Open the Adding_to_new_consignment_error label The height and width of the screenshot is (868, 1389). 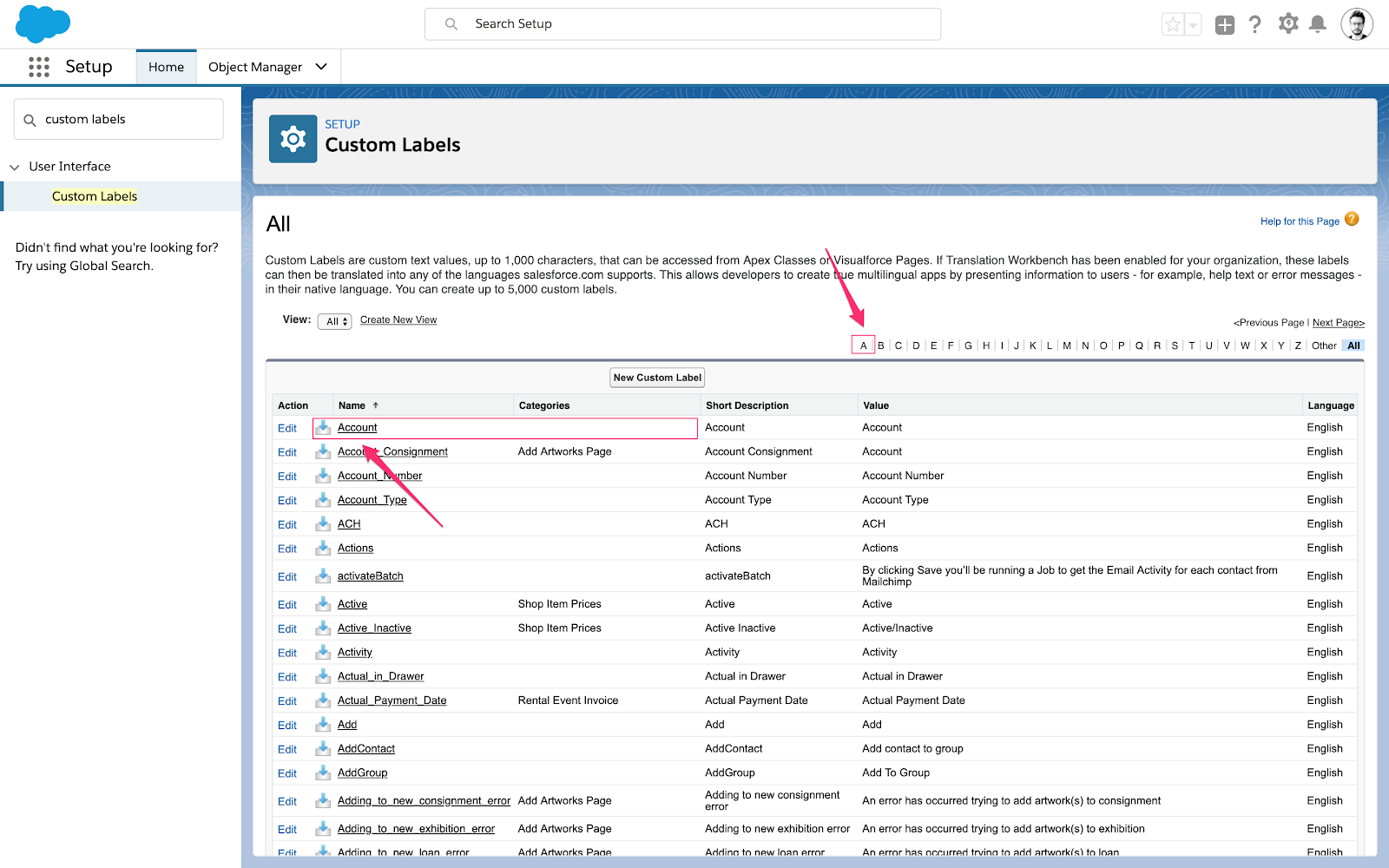tap(425, 800)
